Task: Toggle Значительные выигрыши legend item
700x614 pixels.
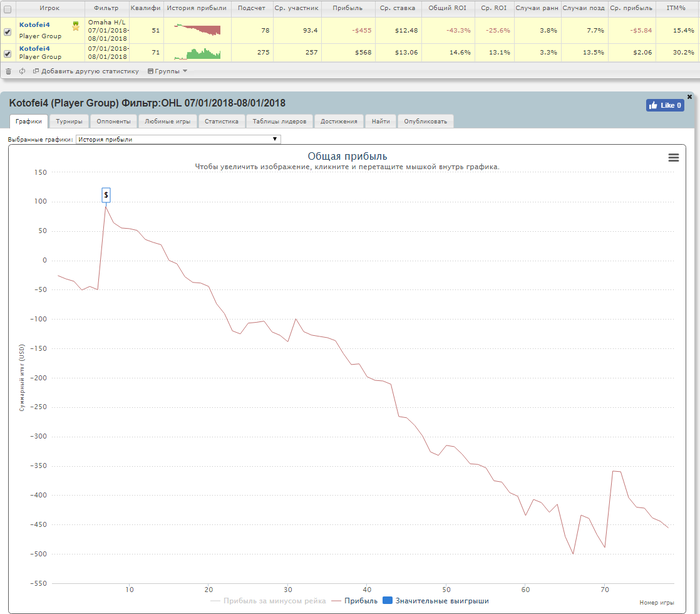Action: coord(436,601)
